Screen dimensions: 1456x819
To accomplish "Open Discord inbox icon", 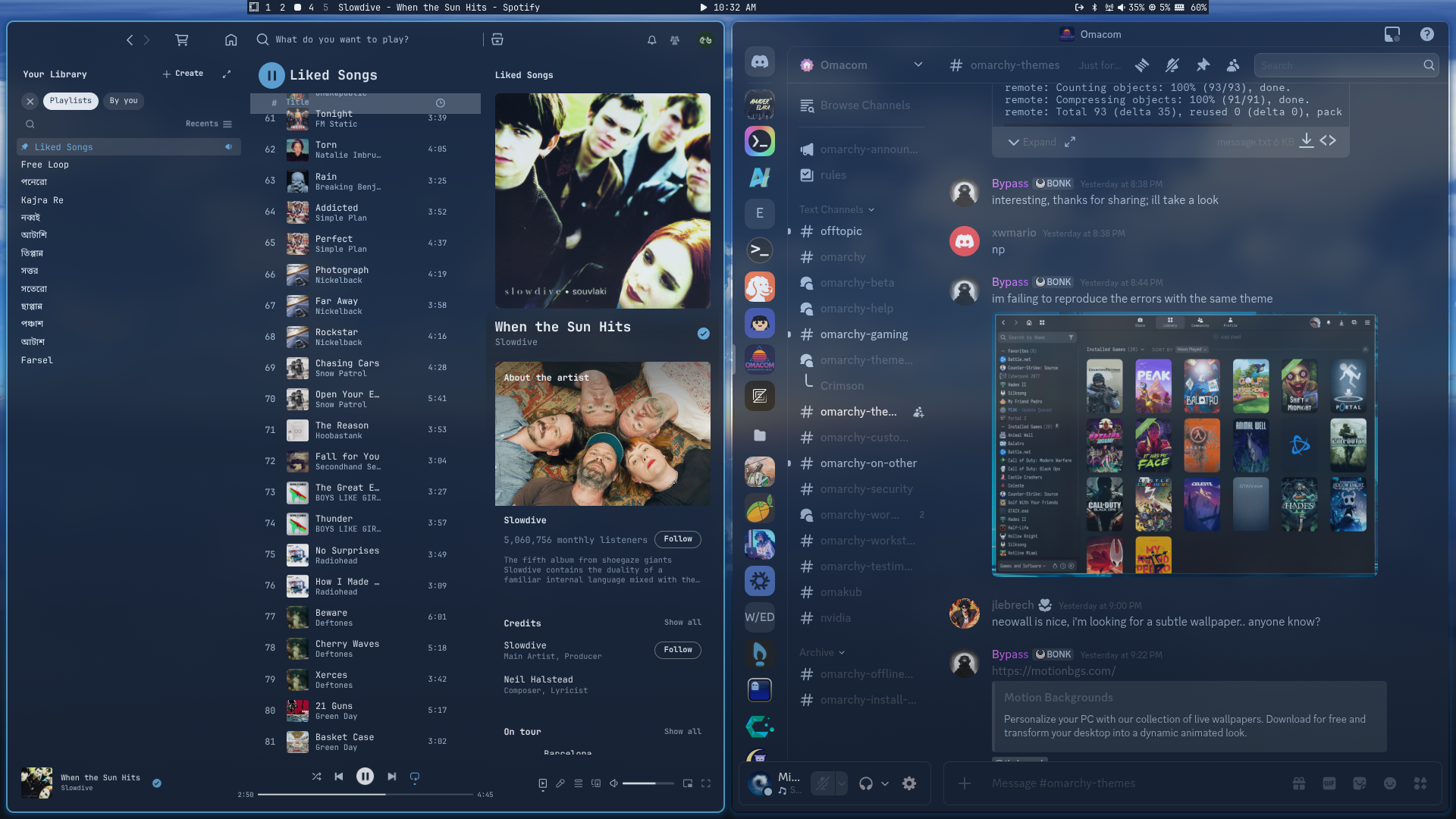I will pos(1392,34).
